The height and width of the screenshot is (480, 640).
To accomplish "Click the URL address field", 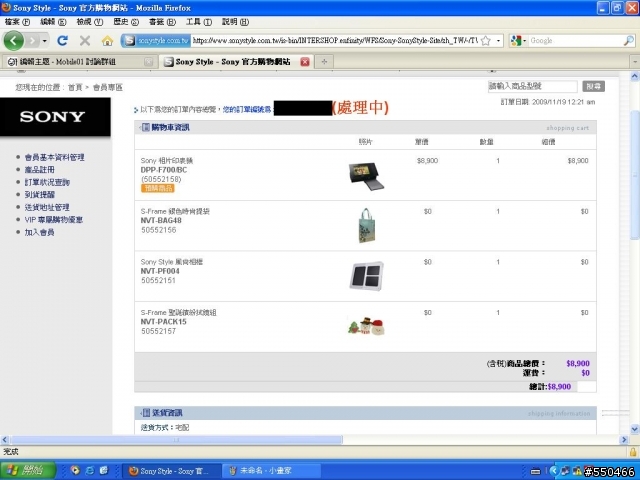I will click(x=335, y=40).
